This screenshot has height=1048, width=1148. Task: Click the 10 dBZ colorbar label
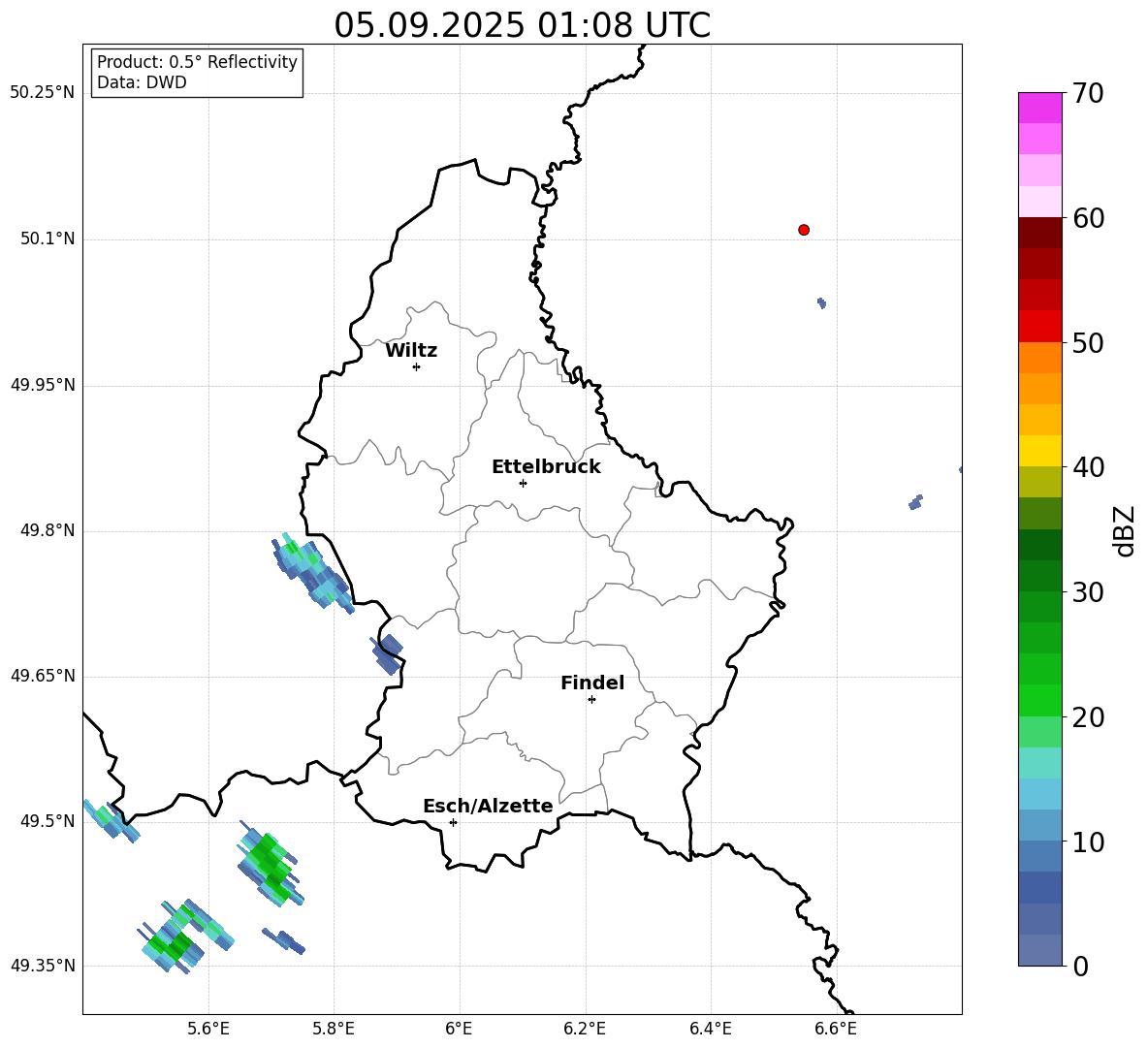[x=1088, y=842]
